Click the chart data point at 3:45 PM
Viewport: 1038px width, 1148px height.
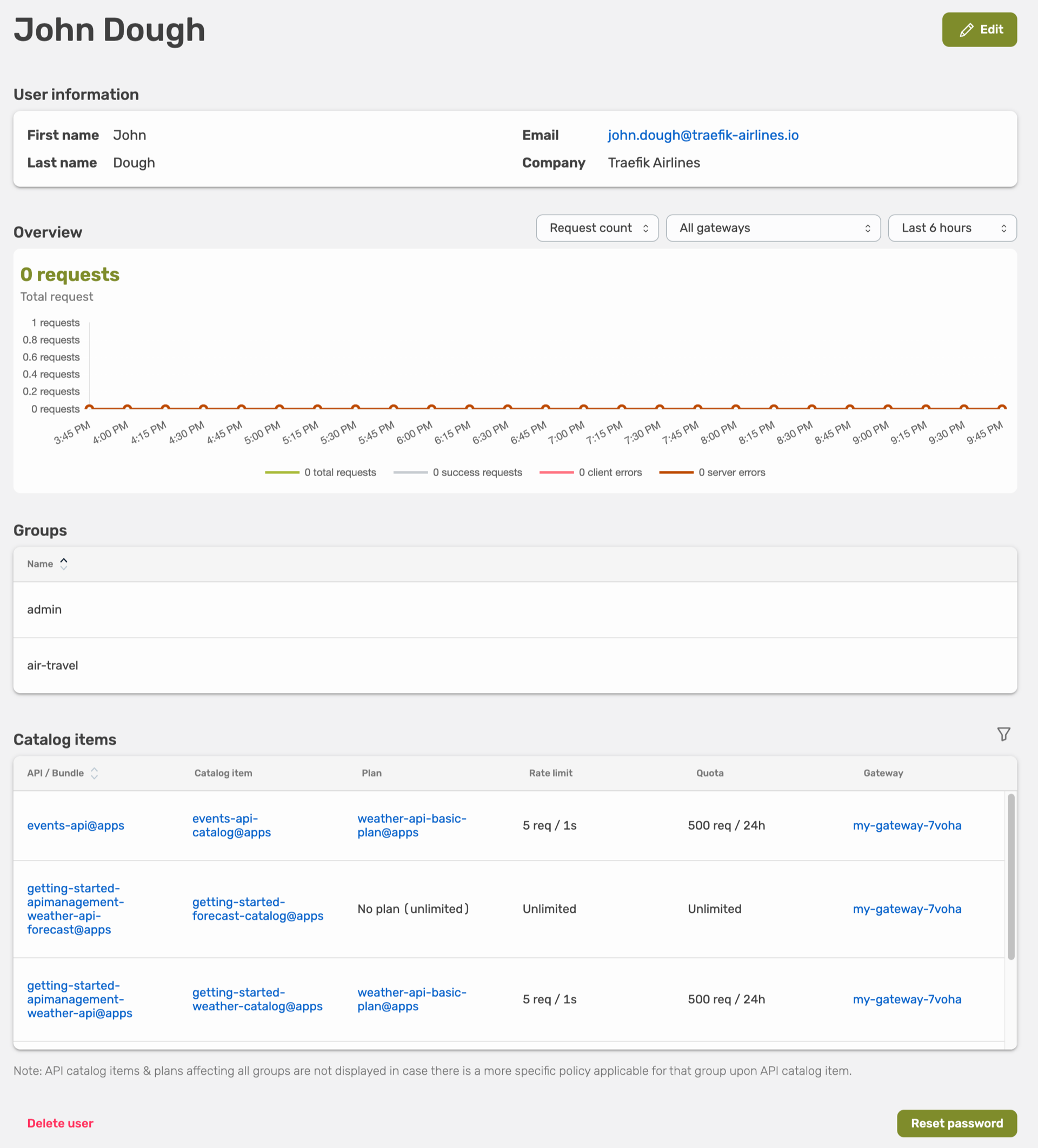pos(89,408)
